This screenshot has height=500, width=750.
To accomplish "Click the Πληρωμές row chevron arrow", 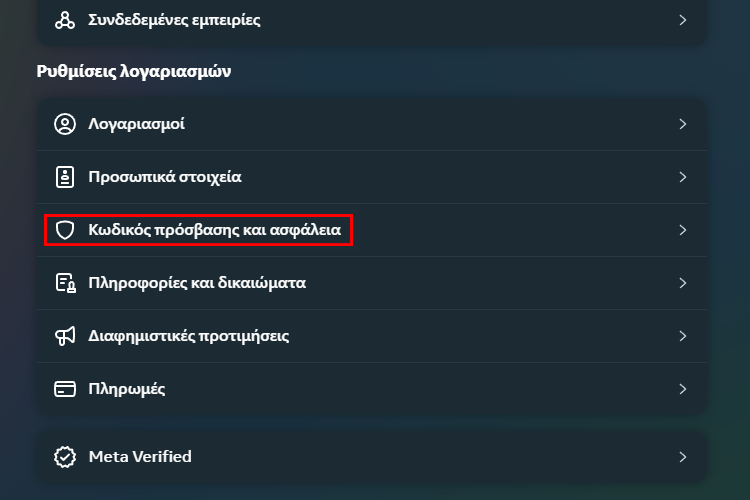I will (x=683, y=389).
